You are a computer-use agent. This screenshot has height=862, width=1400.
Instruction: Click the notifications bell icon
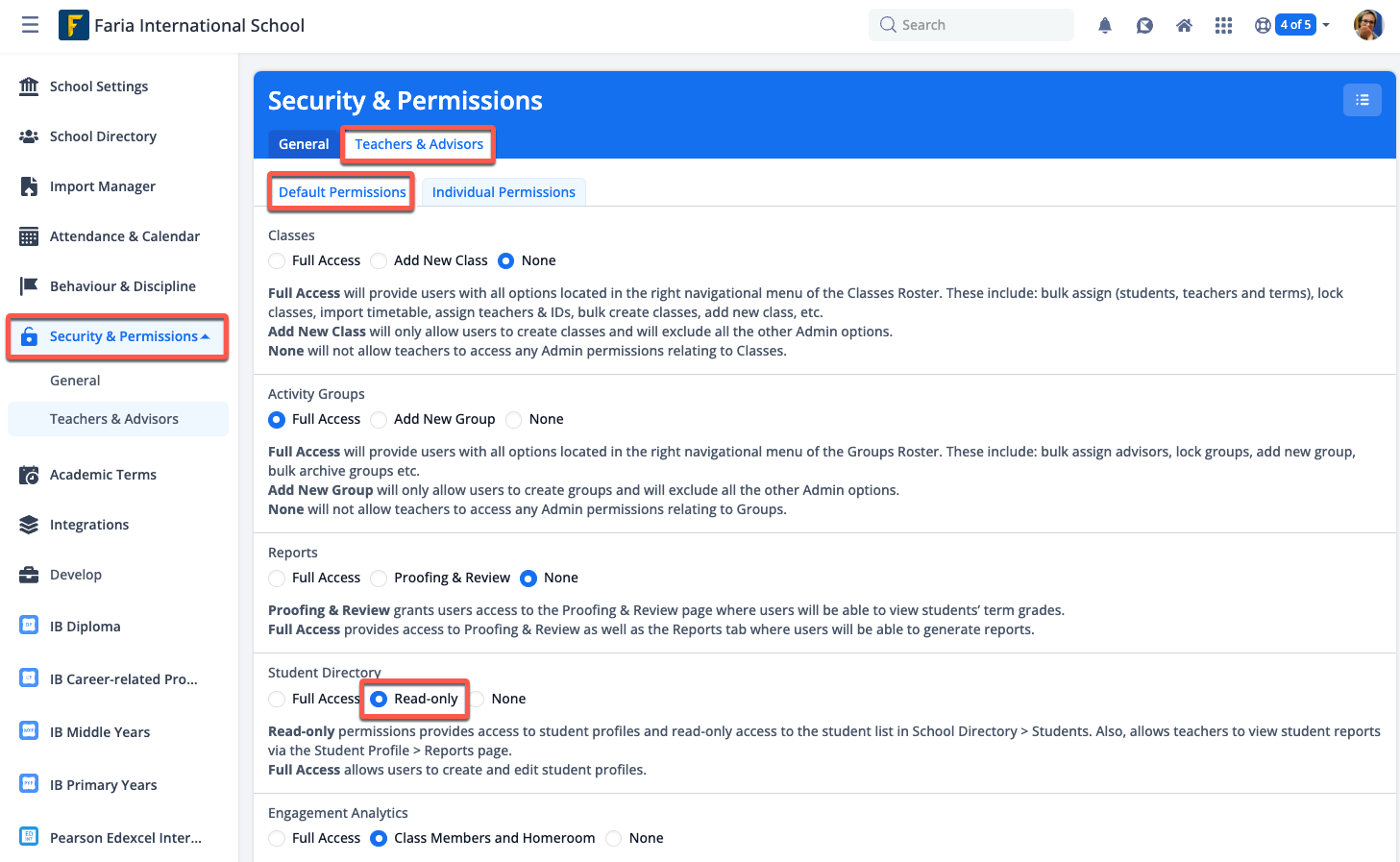pyautogui.click(x=1105, y=26)
